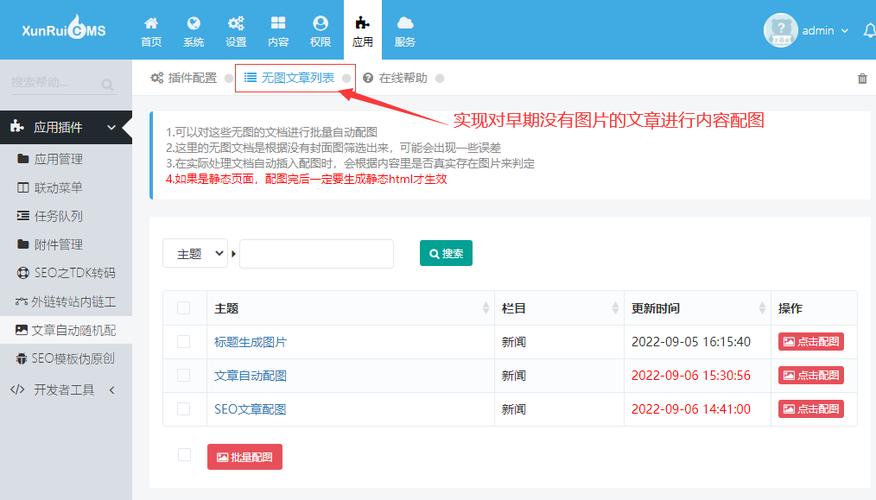Open the 首页 home icon in top navigation
Screen dimensions: 876x500
tap(151, 23)
